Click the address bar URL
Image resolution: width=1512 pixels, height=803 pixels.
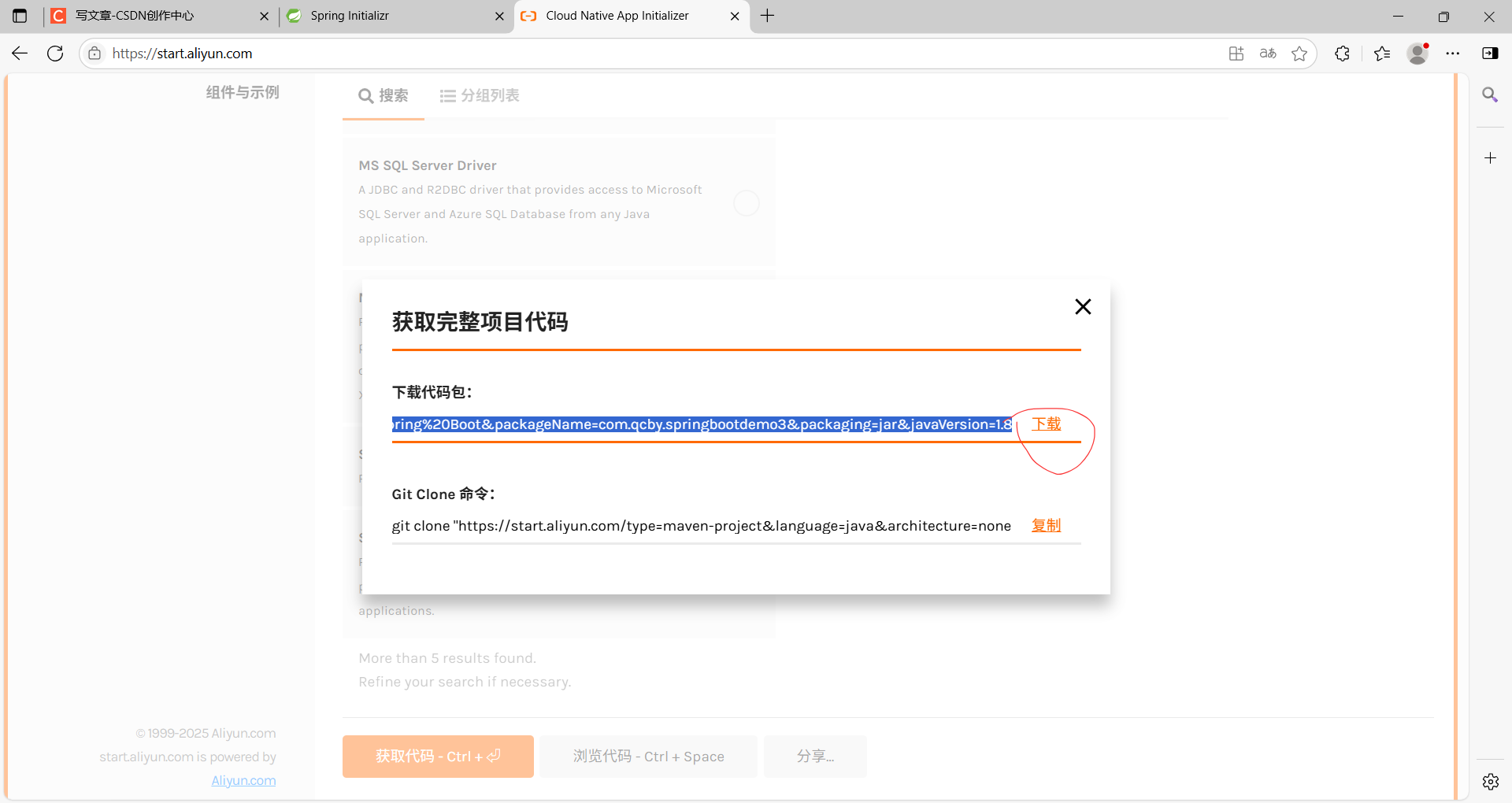pyautogui.click(x=182, y=54)
